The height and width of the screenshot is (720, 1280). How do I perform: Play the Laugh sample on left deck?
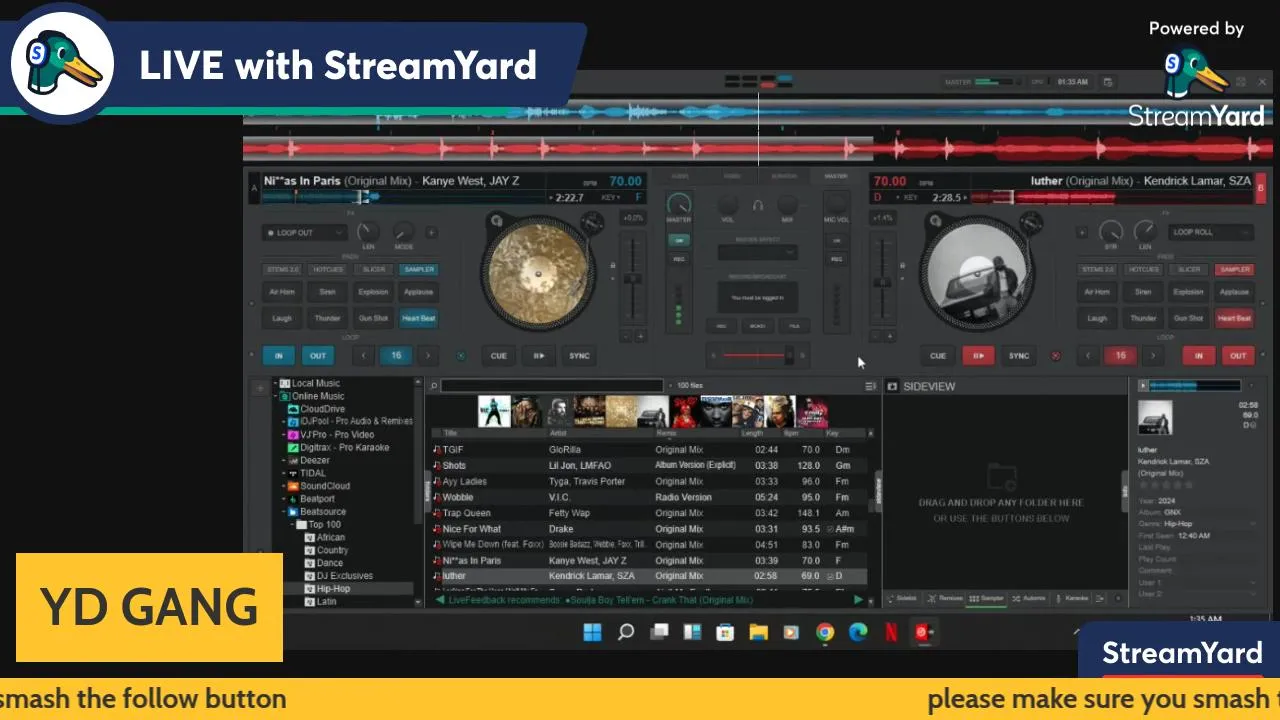coord(281,318)
